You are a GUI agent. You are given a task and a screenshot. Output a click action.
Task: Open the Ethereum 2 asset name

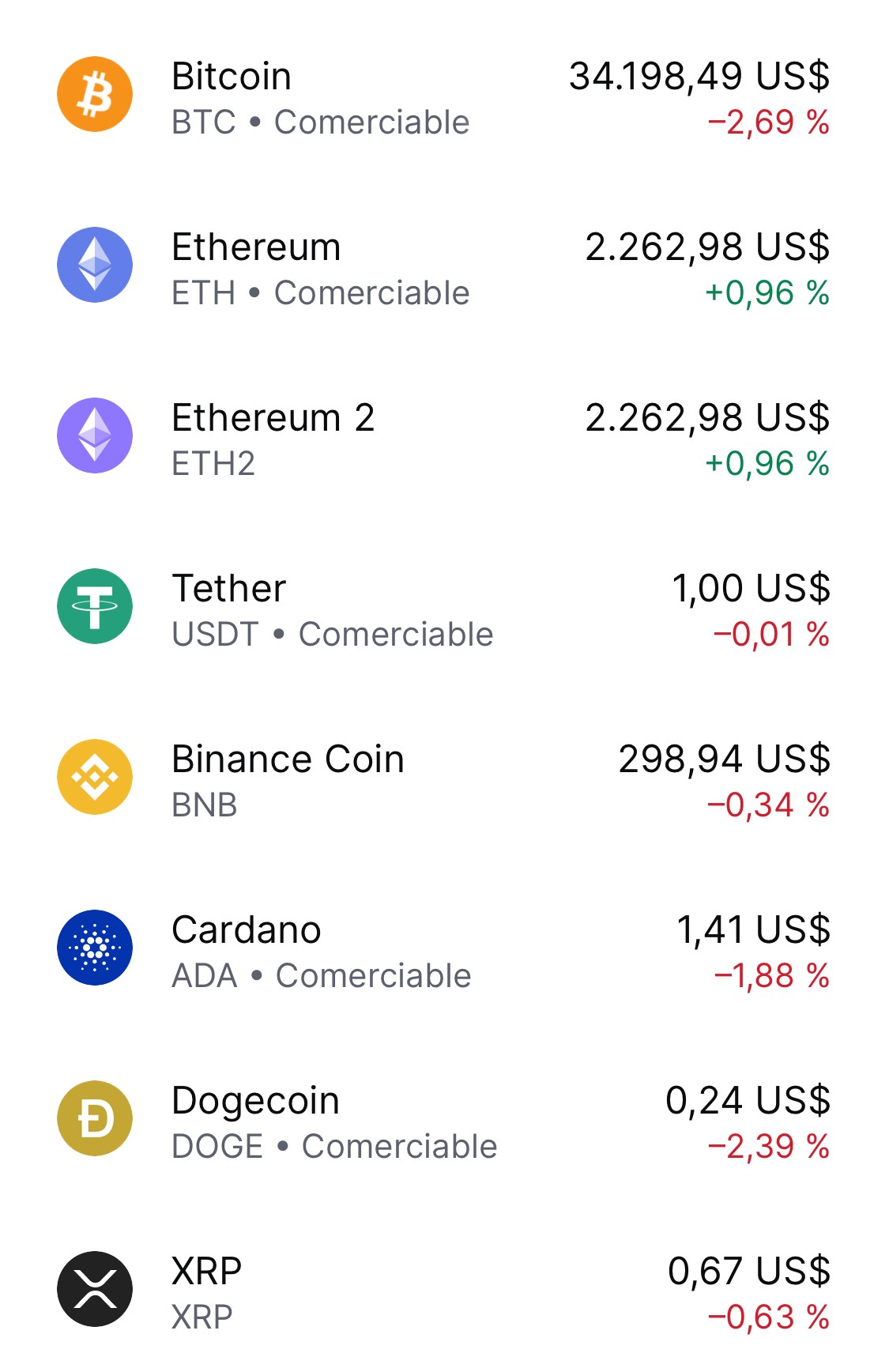(x=273, y=418)
